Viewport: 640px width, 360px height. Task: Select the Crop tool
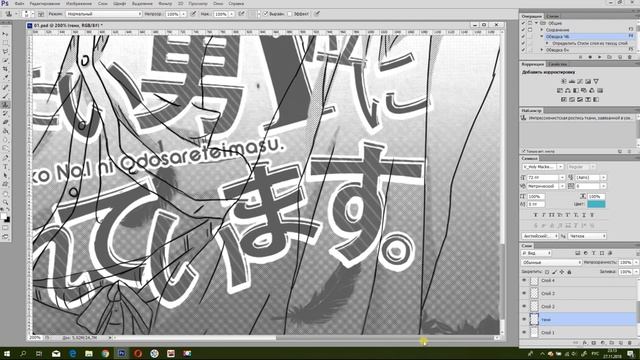click(5, 69)
